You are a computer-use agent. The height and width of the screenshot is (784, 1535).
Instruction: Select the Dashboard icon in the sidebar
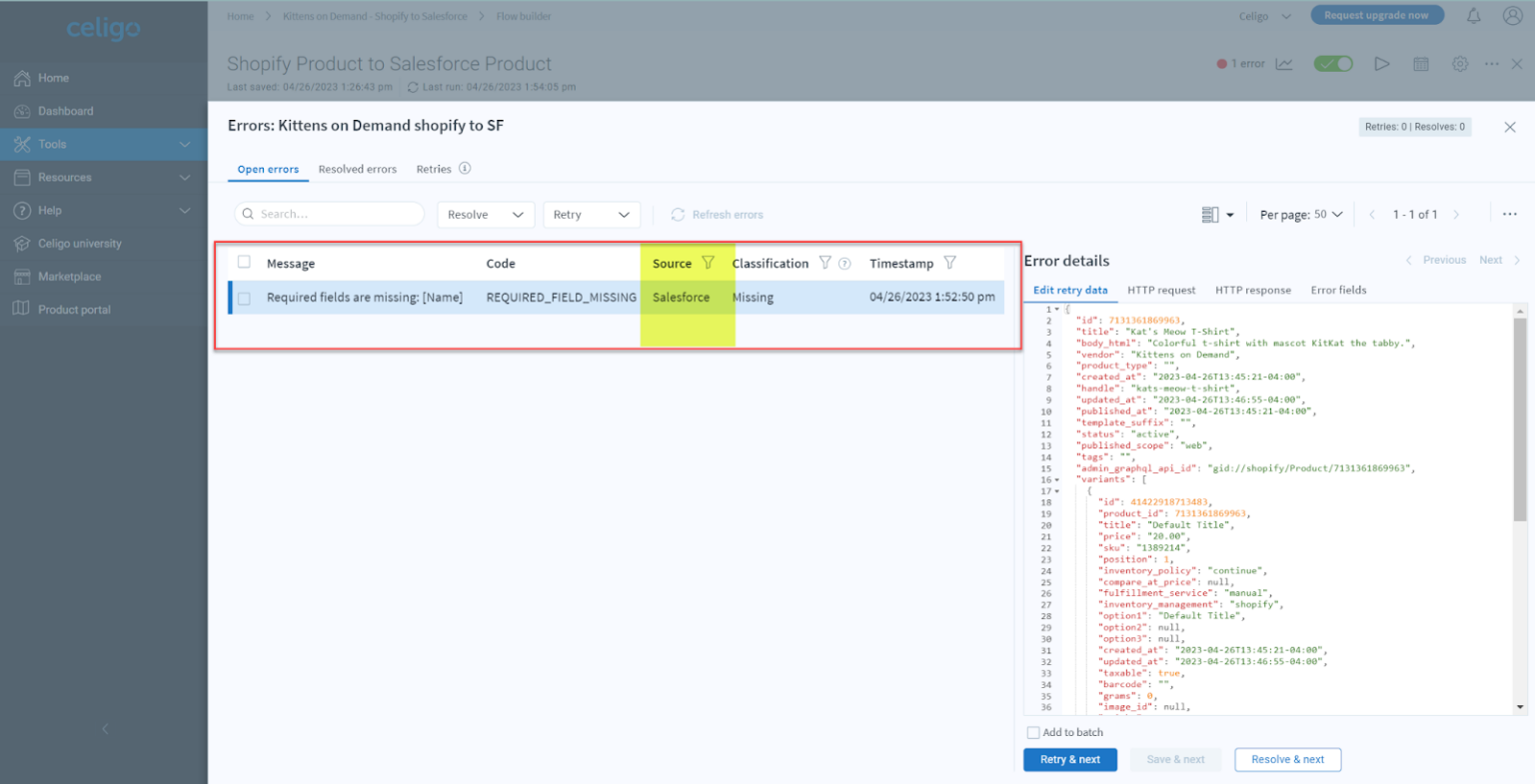coord(22,110)
